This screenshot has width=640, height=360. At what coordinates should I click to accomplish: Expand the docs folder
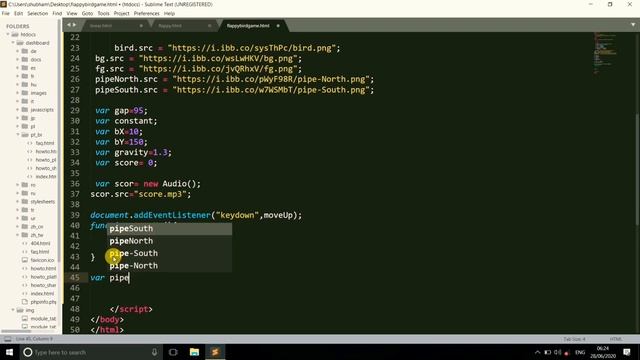(18, 60)
